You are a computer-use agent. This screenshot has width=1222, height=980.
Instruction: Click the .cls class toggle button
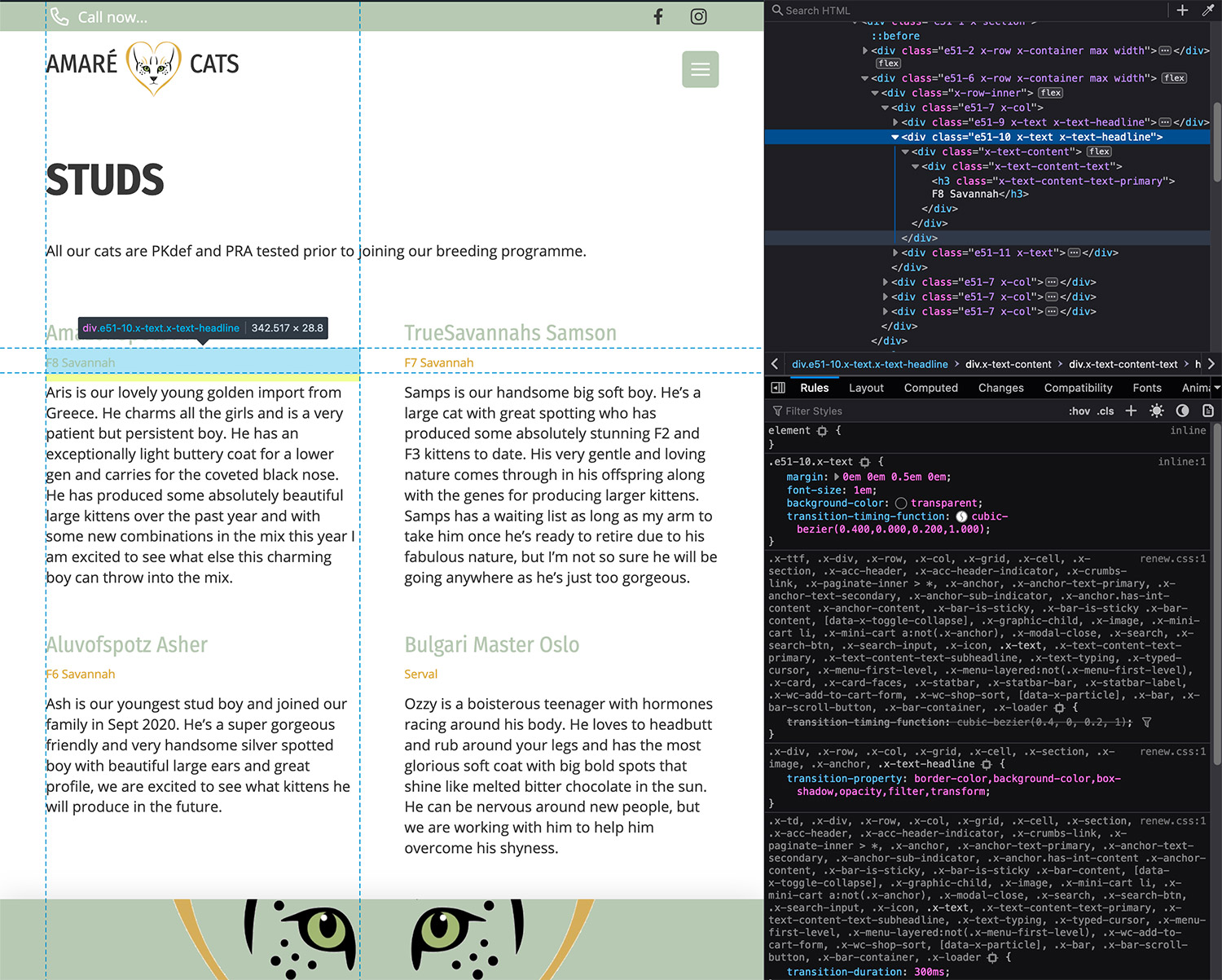click(x=1106, y=411)
